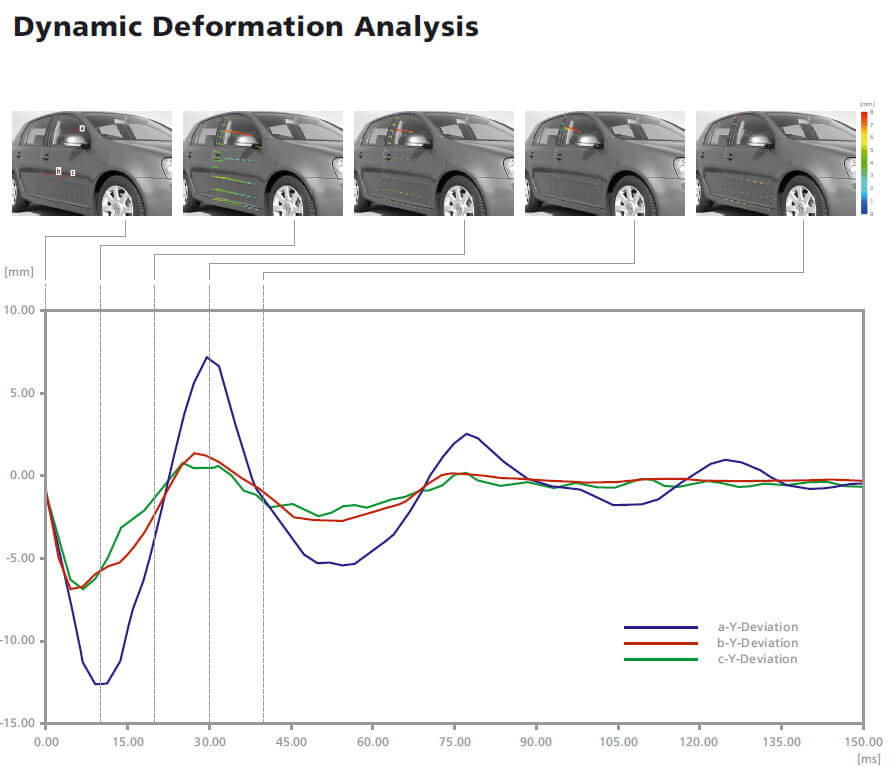Select the dashed marker at 10 ms
The width and height of the screenshot is (896, 780).
[99, 500]
